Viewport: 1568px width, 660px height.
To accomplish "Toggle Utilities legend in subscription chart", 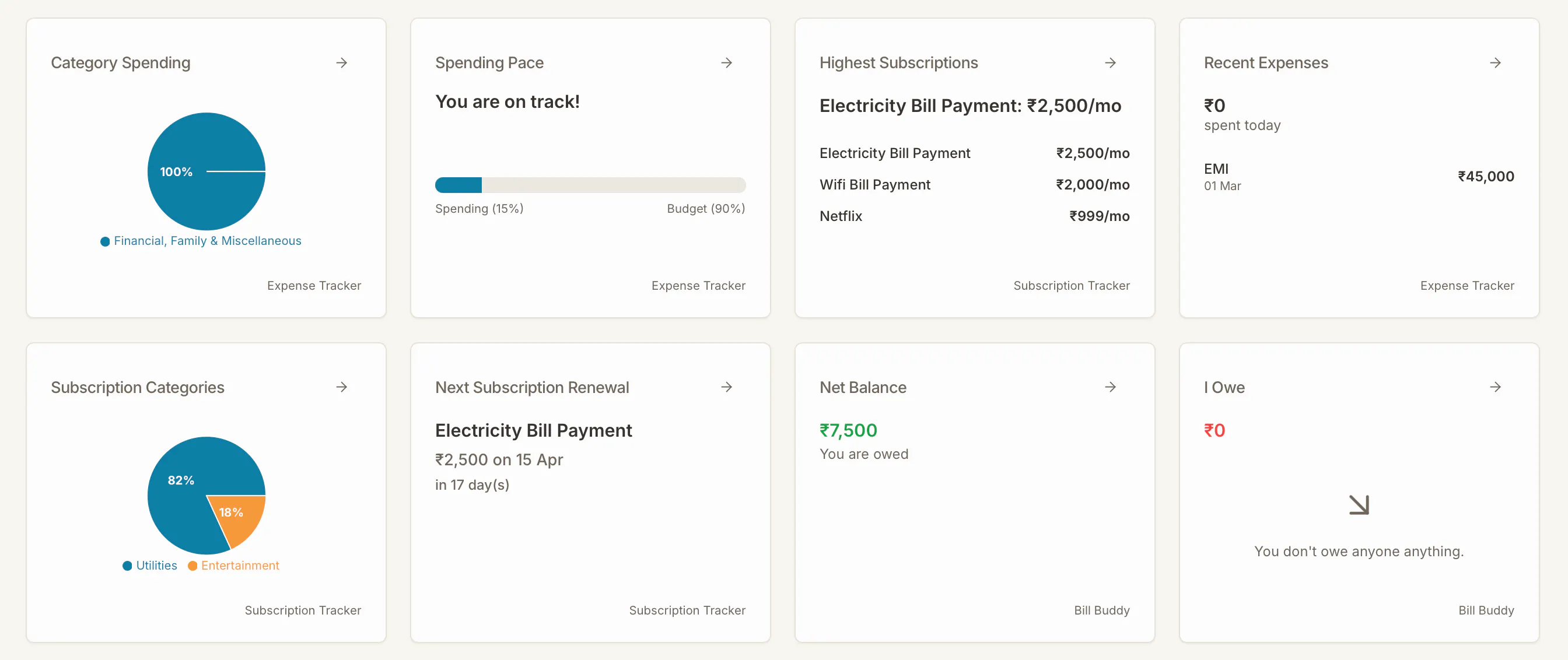I will point(150,566).
